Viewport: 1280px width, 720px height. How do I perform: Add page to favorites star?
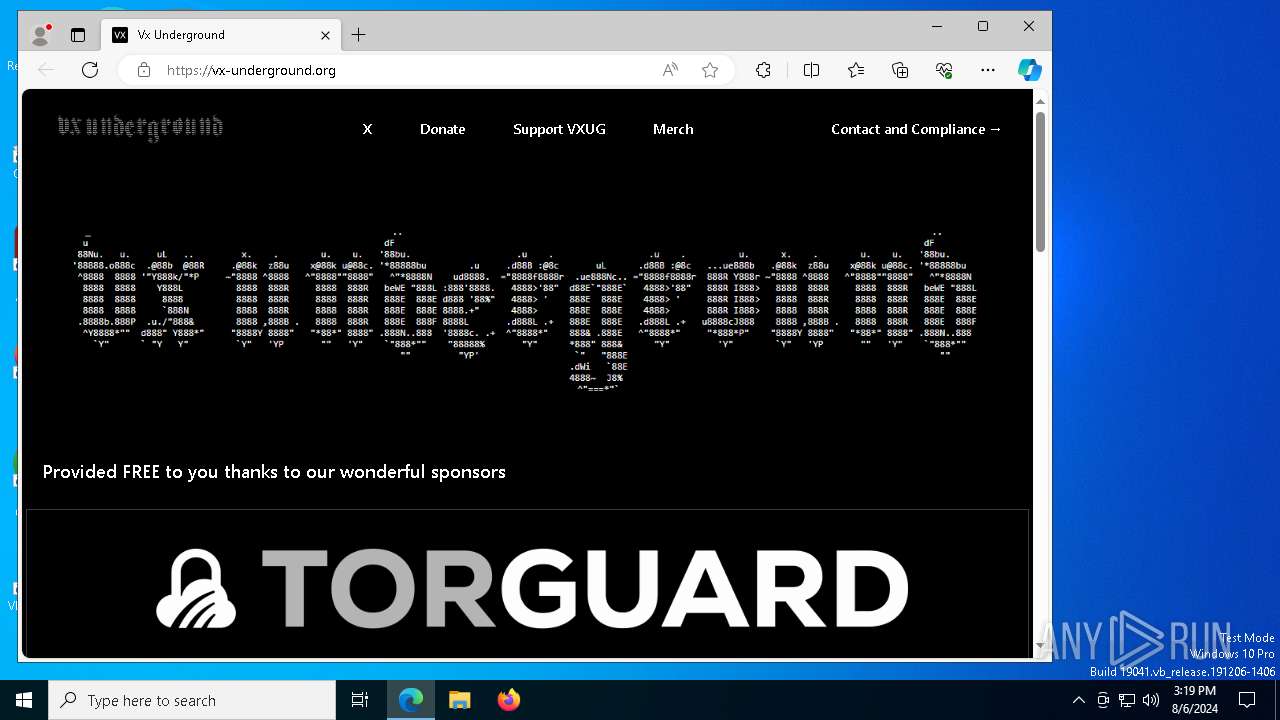710,70
